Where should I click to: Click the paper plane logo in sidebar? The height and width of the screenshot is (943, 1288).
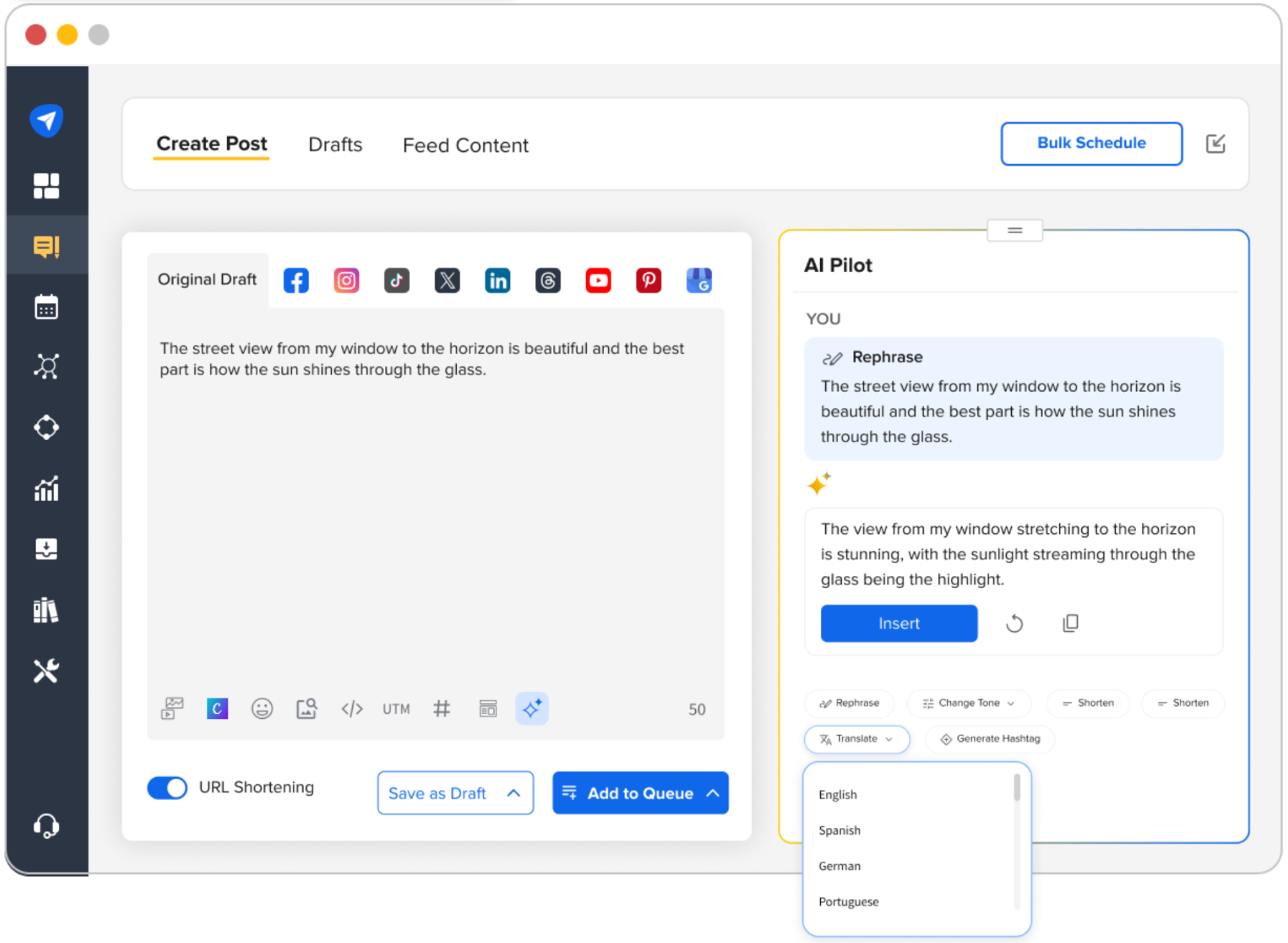pyautogui.click(x=46, y=120)
